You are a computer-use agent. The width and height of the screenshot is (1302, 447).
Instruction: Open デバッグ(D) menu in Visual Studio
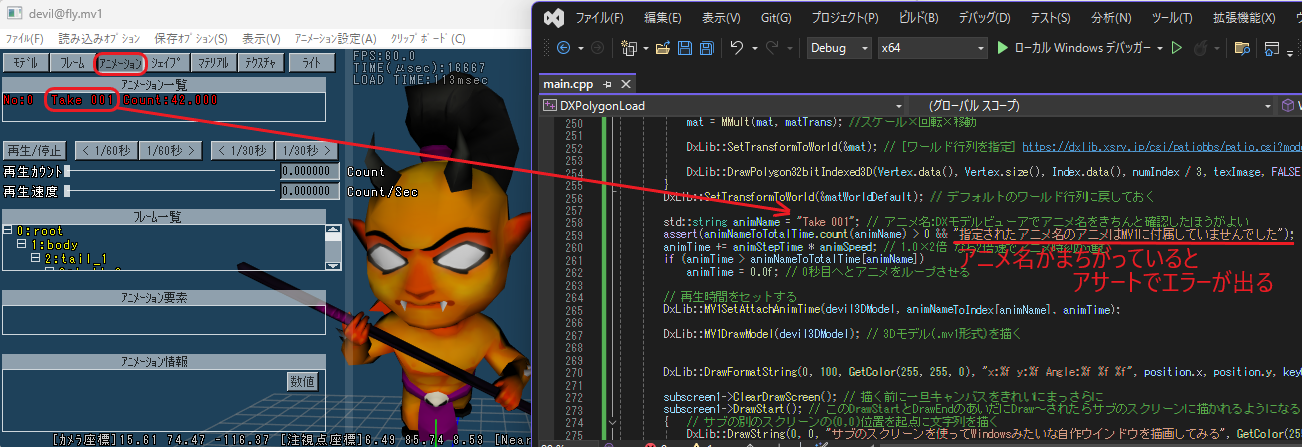tap(986, 17)
